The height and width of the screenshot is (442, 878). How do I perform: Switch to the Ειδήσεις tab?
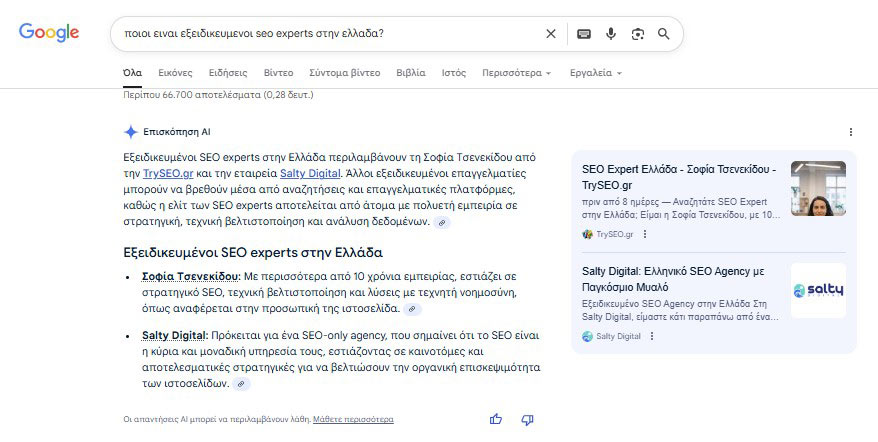[228, 73]
